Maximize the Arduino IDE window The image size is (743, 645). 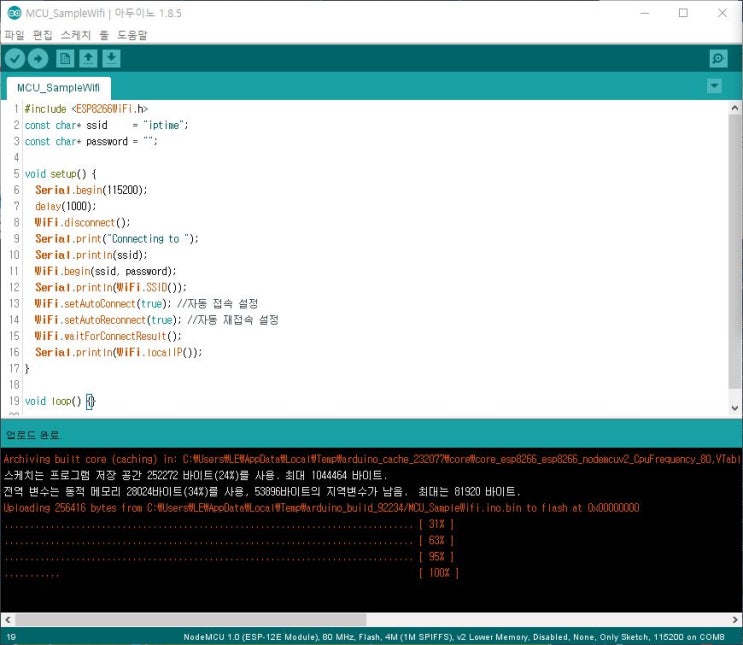pyautogui.click(x=683, y=13)
